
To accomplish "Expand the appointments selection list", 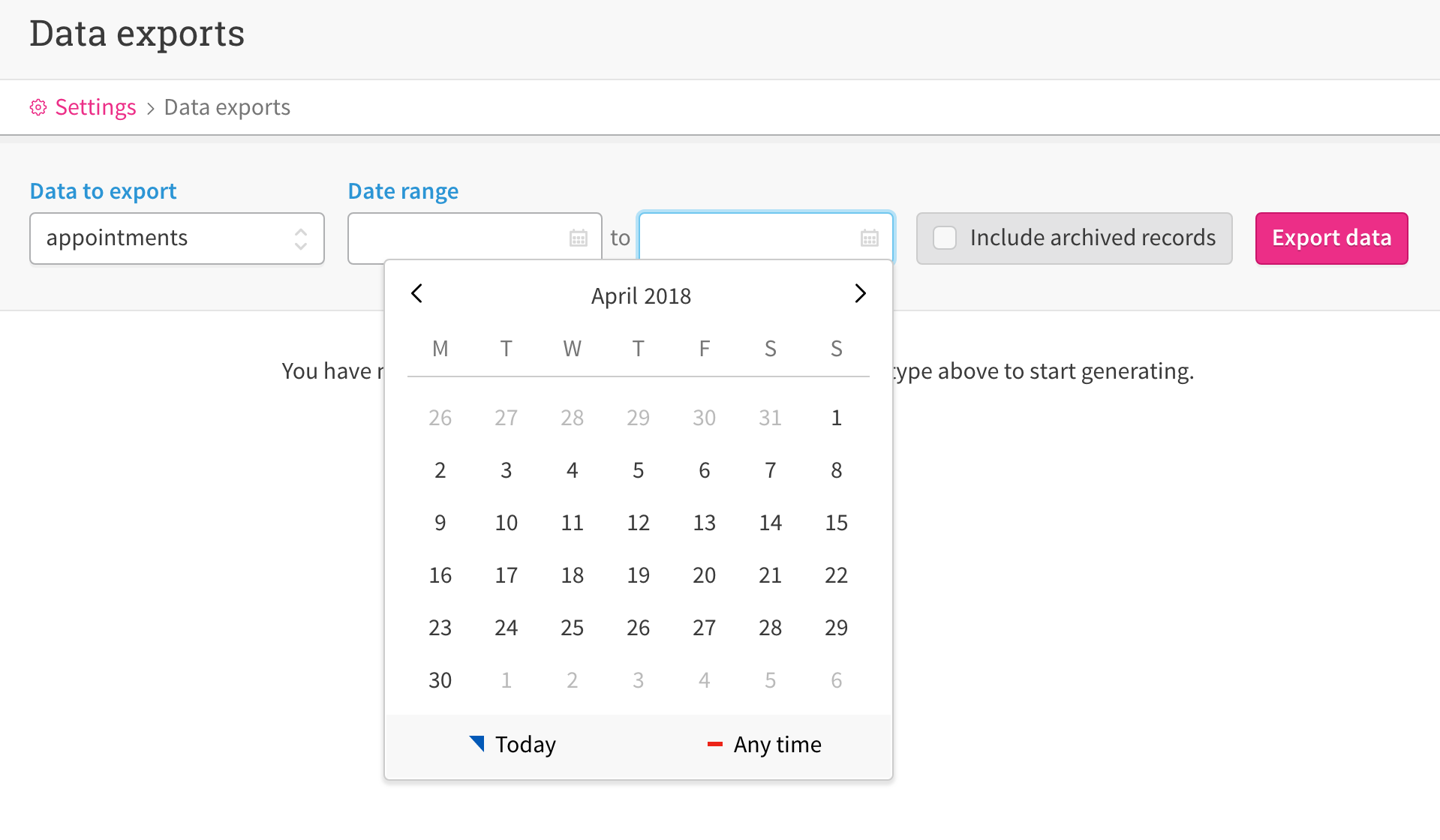I will [x=176, y=238].
